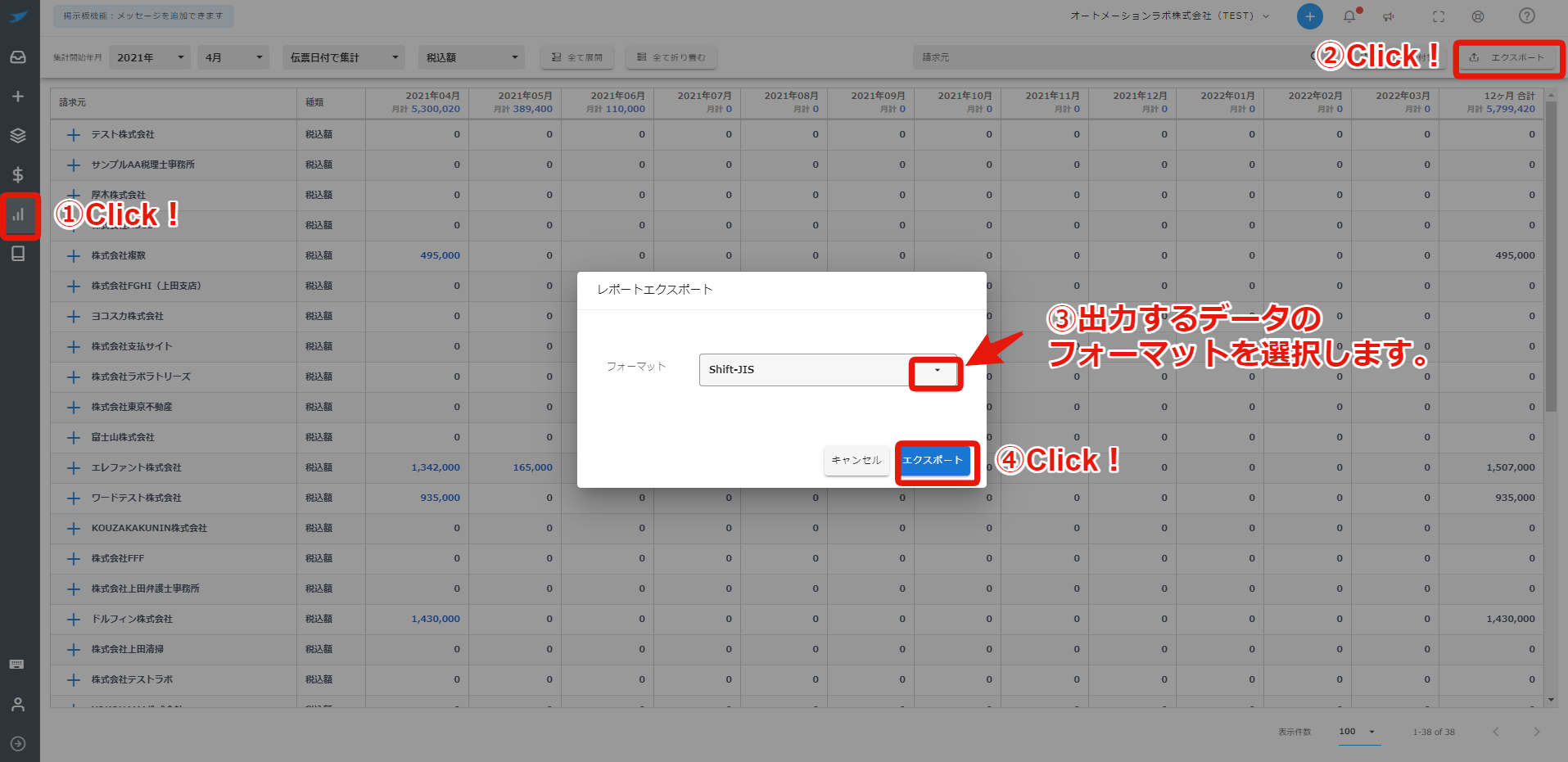Open the notifications bell icon
1568x762 pixels.
tap(1349, 16)
